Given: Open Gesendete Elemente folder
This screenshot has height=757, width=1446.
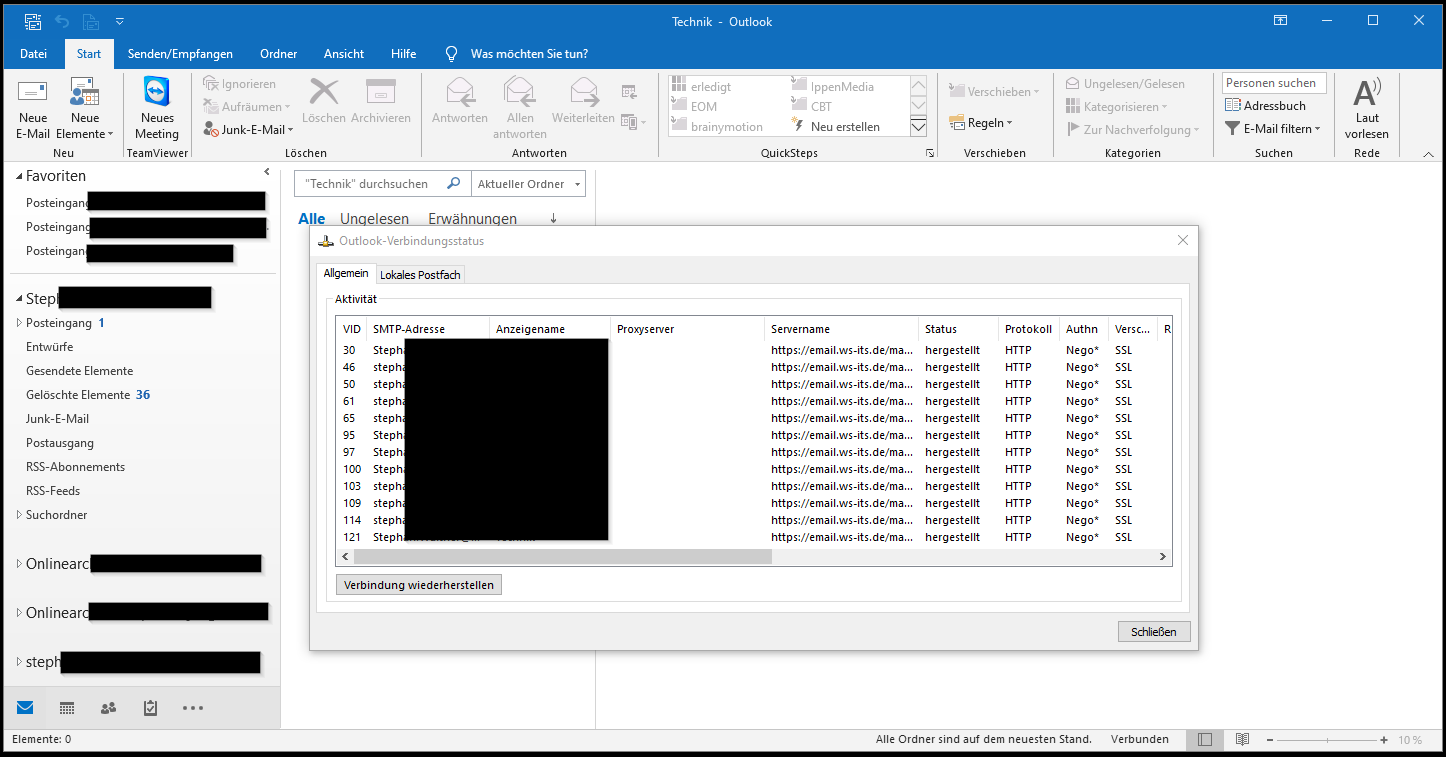Looking at the screenshot, I should pyautogui.click(x=79, y=371).
